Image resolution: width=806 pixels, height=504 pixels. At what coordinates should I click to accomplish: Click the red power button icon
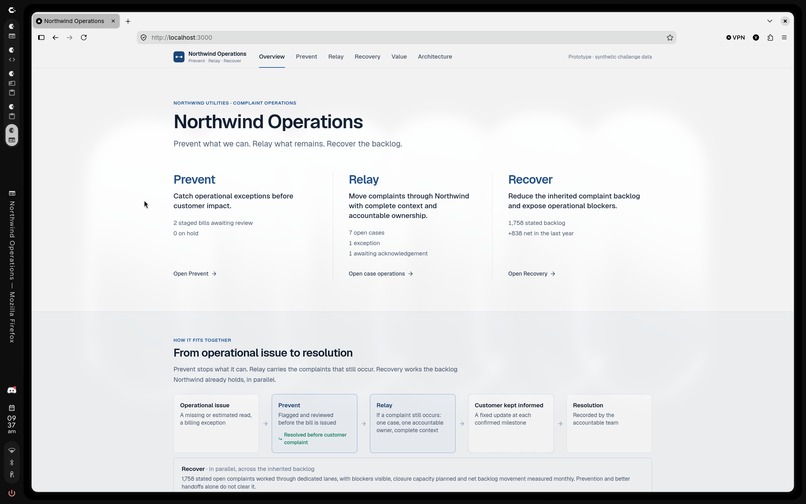[12, 493]
